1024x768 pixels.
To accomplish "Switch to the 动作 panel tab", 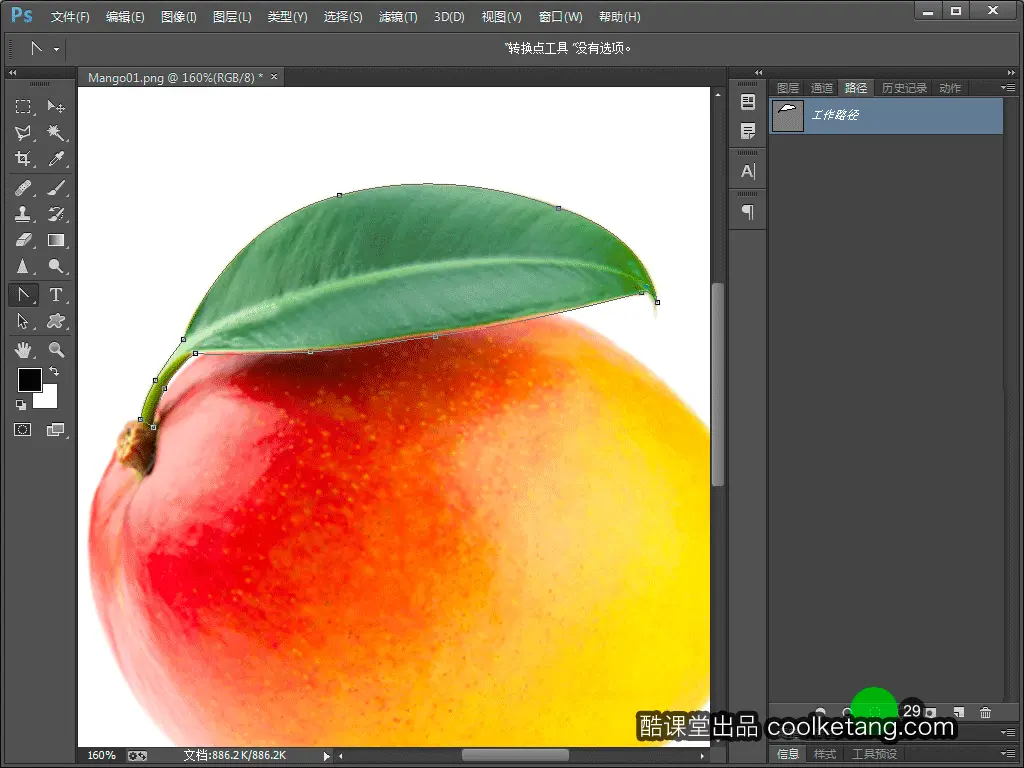I will coord(950,88).
